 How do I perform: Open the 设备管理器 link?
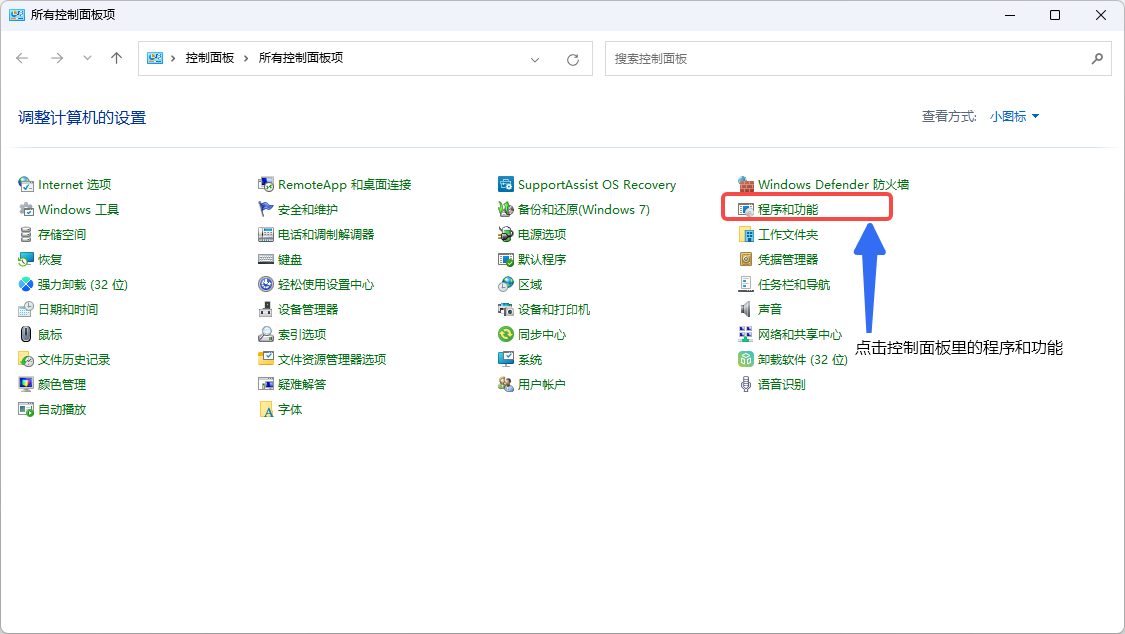[x=308, y=309]
